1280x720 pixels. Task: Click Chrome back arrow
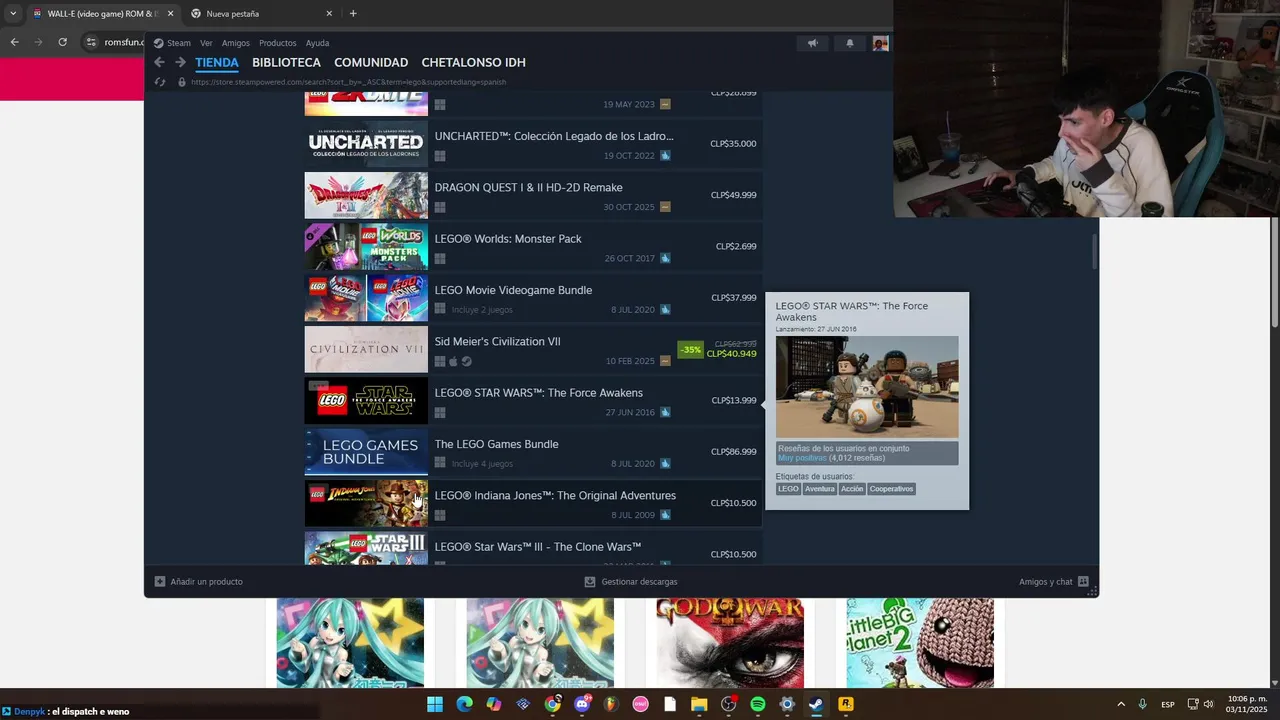[14, 42]
